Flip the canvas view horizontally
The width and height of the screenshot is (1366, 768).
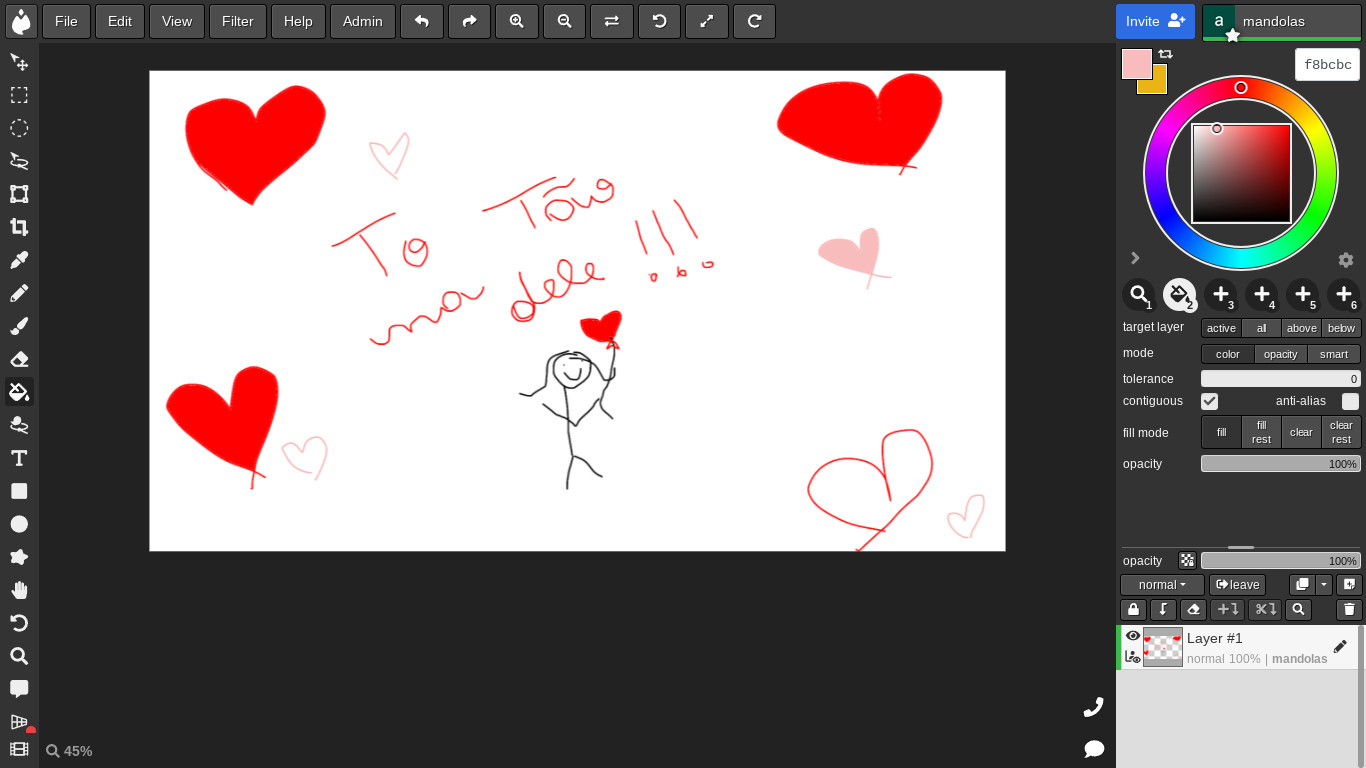[x=612, y=21]
